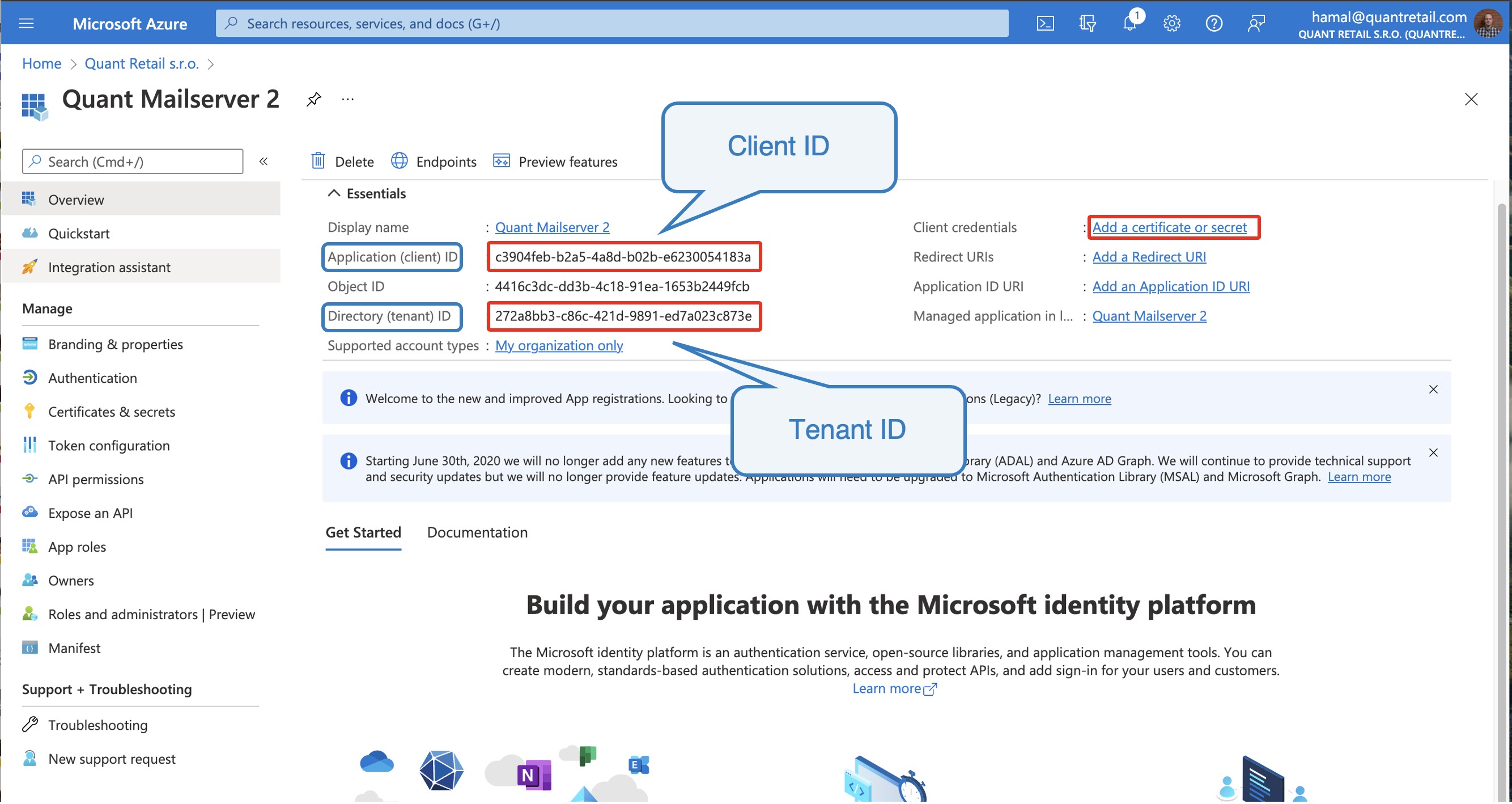The image size is (1512, 804).
Task: Pin Quant Mailserver 2 to dashboard
Action: pos(314,99)
